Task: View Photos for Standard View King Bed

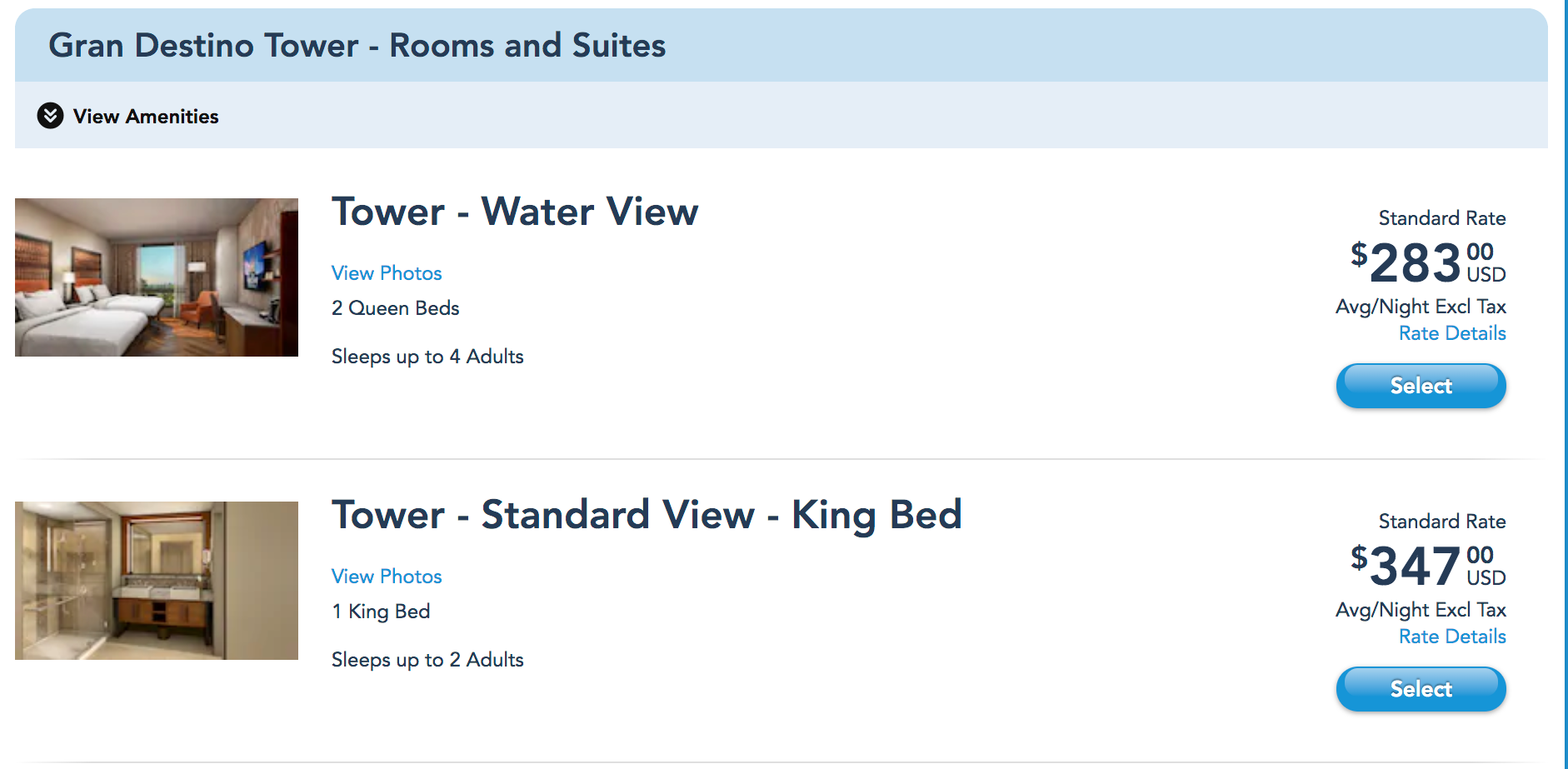Action: [x=387, y=577]
